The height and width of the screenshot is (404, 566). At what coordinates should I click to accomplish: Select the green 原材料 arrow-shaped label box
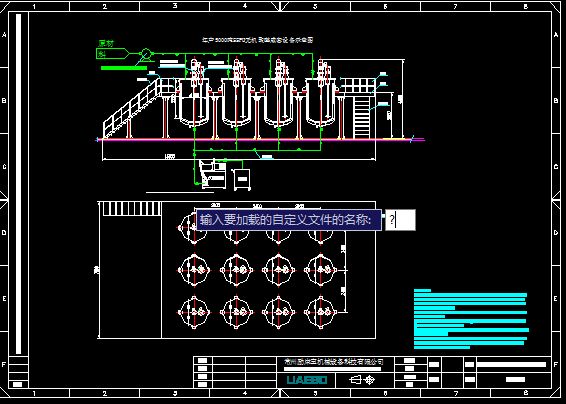[x=112, y=54]
